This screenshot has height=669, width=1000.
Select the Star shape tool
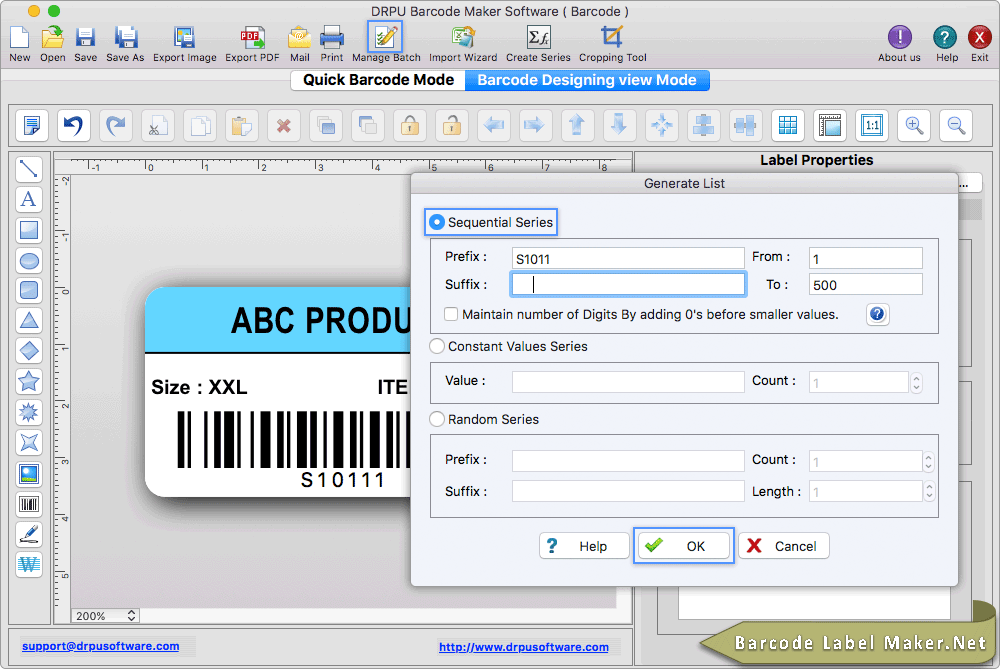coord(29,381)
